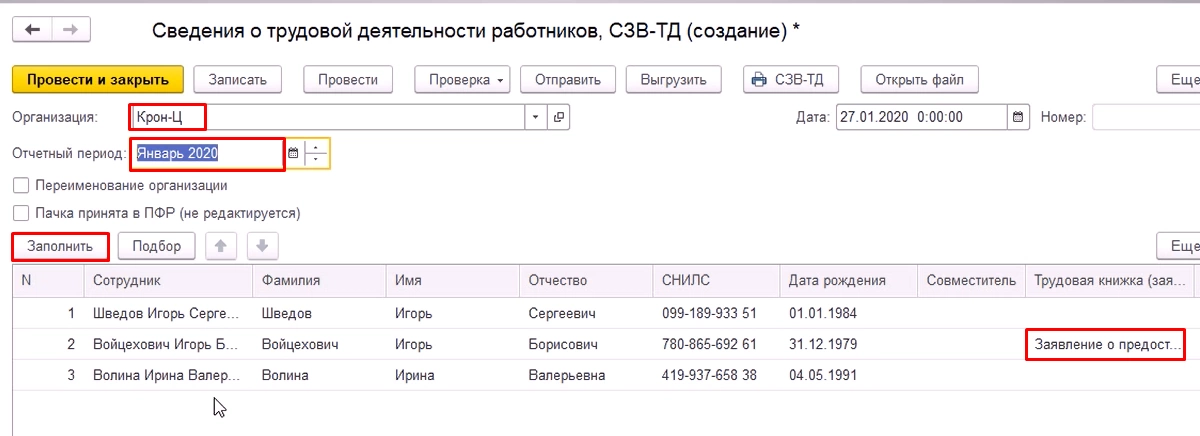This screenshot has height=436, width=1200.
Task: Enable Переименование организации checkbox
Action: (20, 185)
